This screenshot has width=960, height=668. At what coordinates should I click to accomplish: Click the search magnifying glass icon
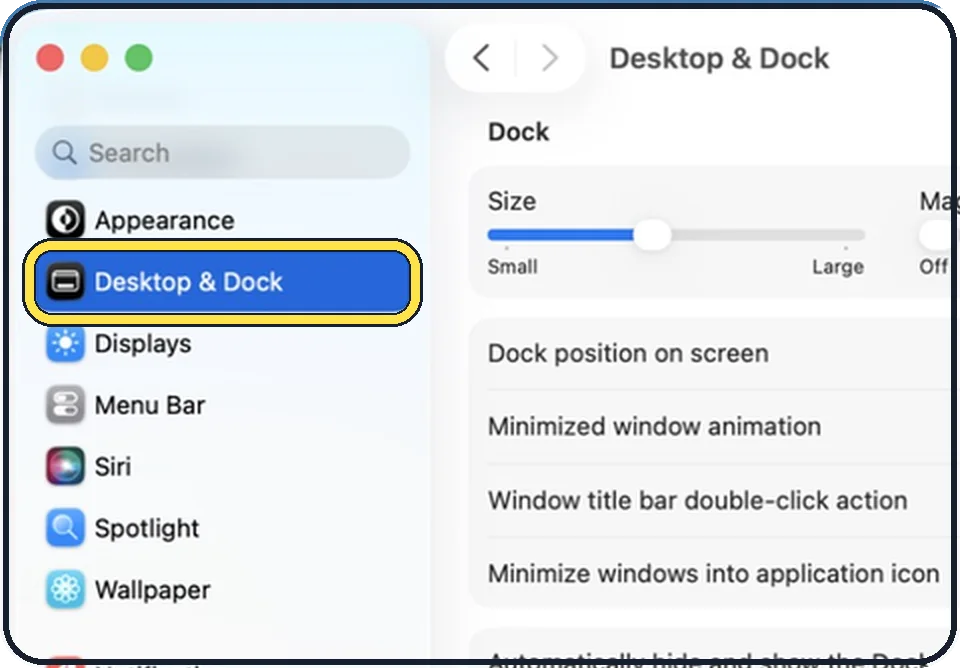[64, 152]
